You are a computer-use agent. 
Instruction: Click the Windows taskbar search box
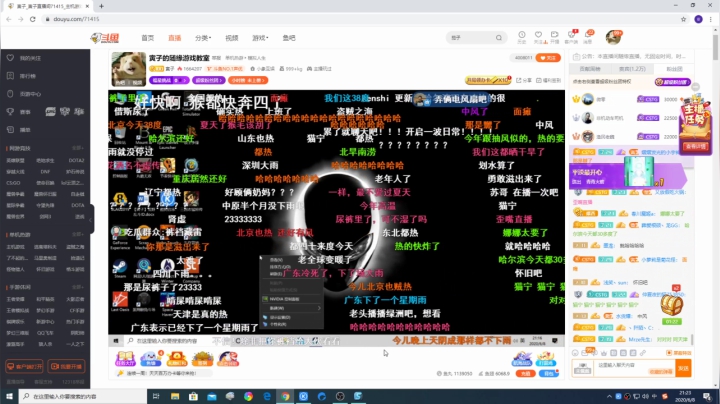pyautogui.click(x=83, y=396)
